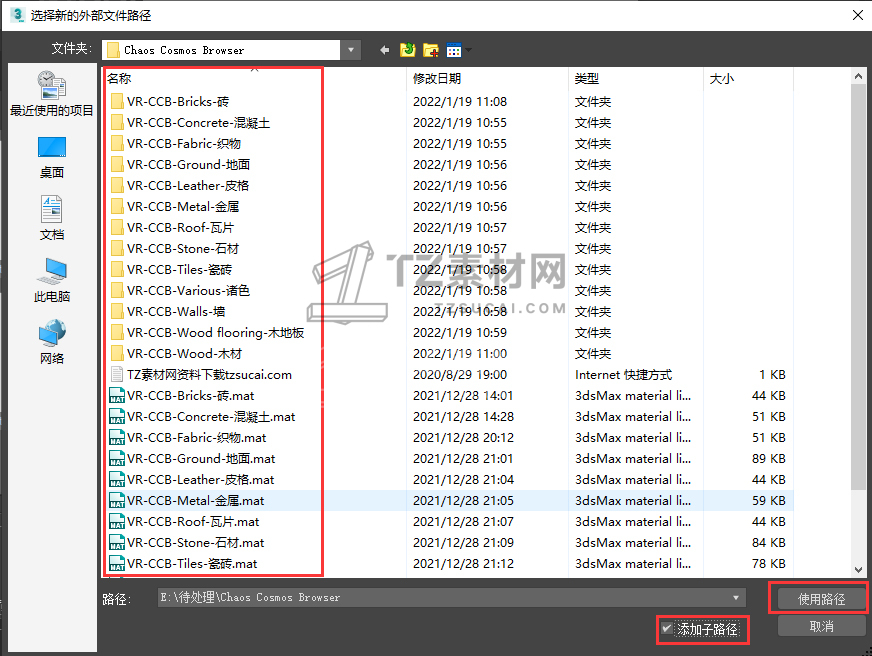The height and width of the screenshot is (656, 872).
Task: Open the 路径 path history dropdown
Action: 736,598
